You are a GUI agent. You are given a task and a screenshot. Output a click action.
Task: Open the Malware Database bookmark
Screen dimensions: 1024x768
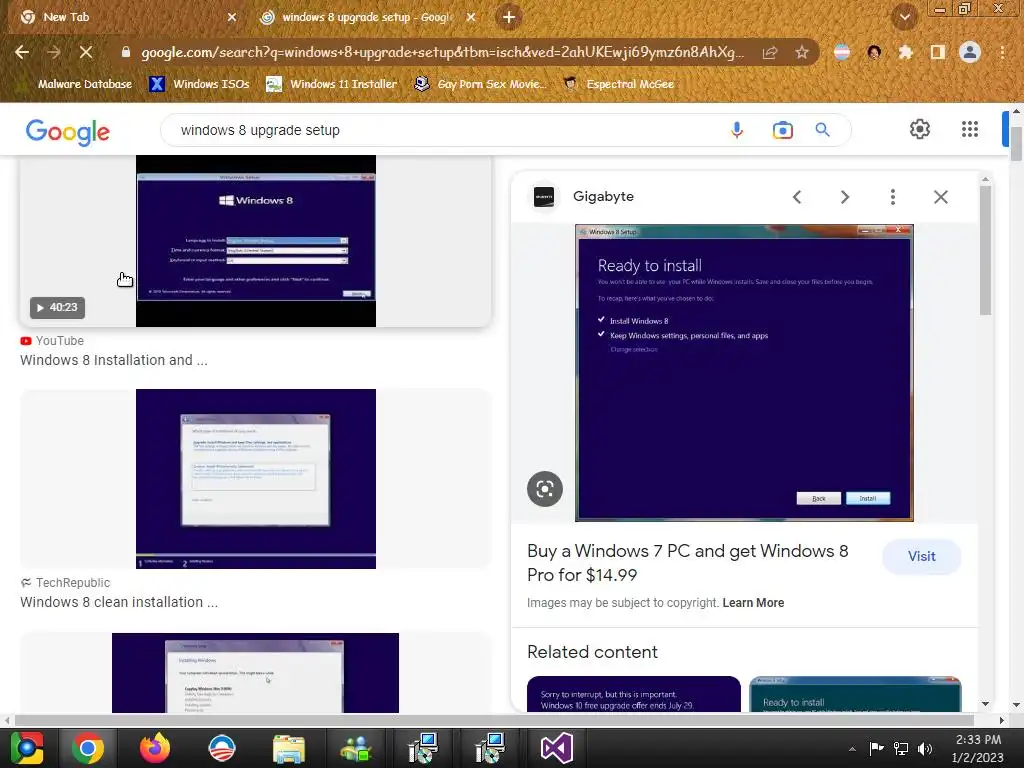point(77,84)
